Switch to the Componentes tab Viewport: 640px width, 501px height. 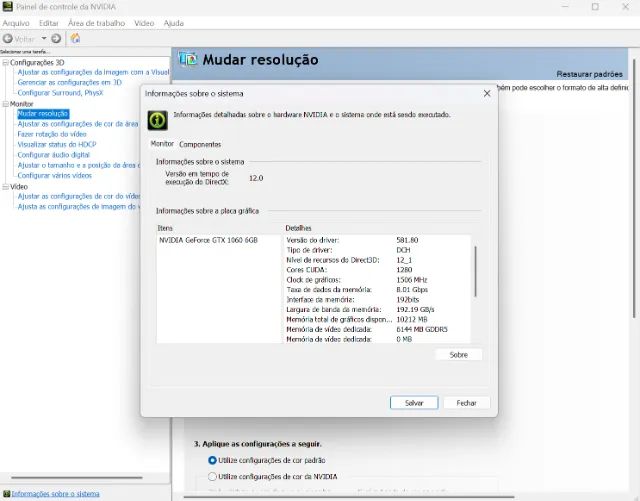[200, 144]
